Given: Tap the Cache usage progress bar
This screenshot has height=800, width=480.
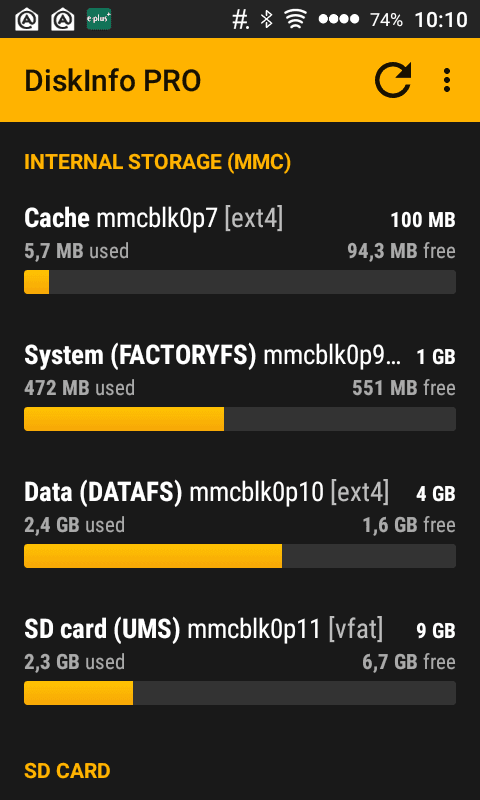Looking at the screenshot, I should 240,282.
